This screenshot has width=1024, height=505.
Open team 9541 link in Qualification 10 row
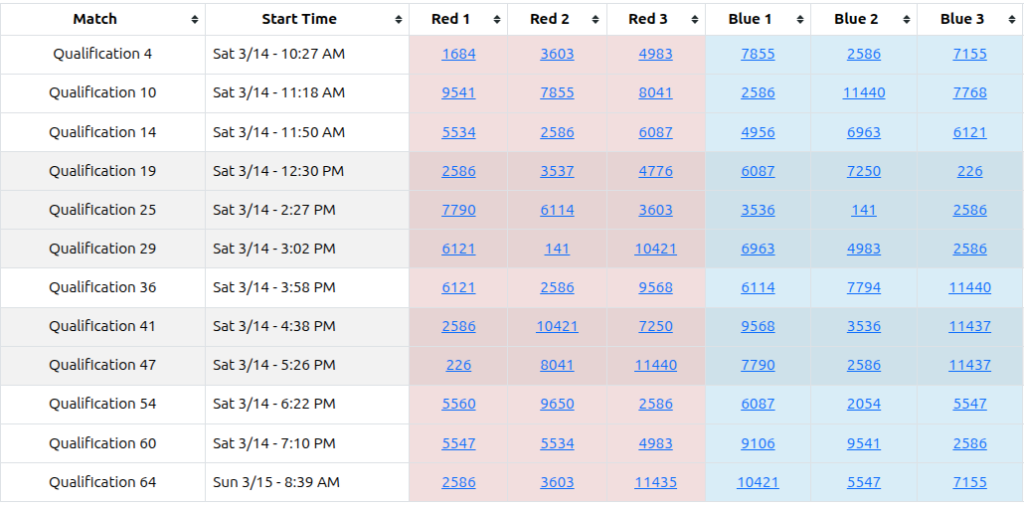[x=458, y=93]
